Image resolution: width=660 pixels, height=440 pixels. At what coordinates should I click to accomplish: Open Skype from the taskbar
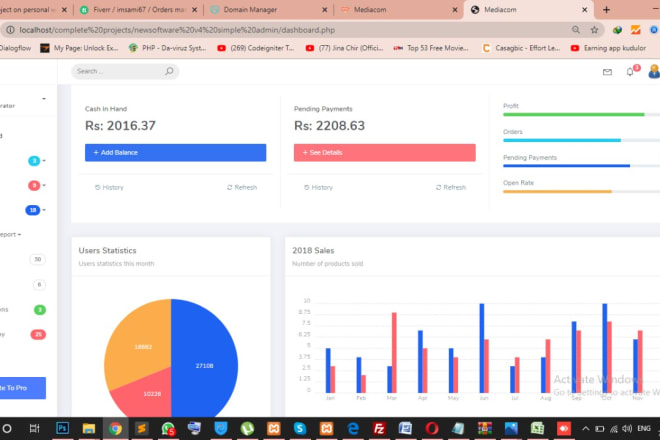click(300, 429)
